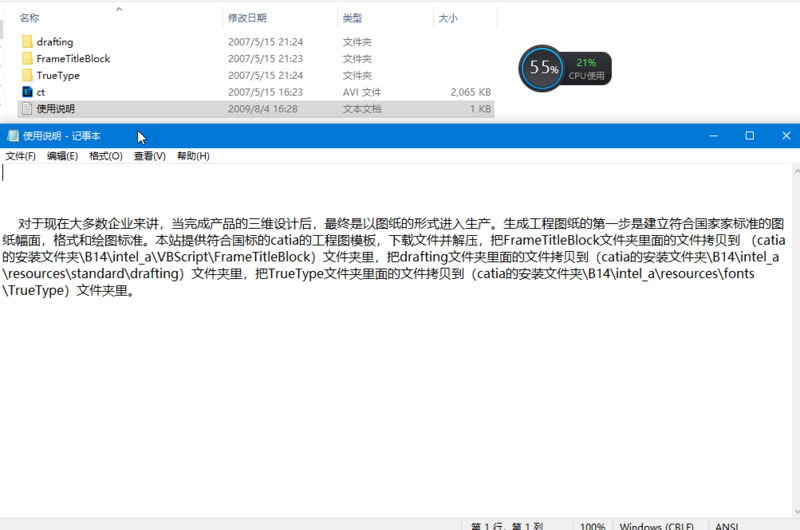Select the 使用说明 file name

(55, 109)
